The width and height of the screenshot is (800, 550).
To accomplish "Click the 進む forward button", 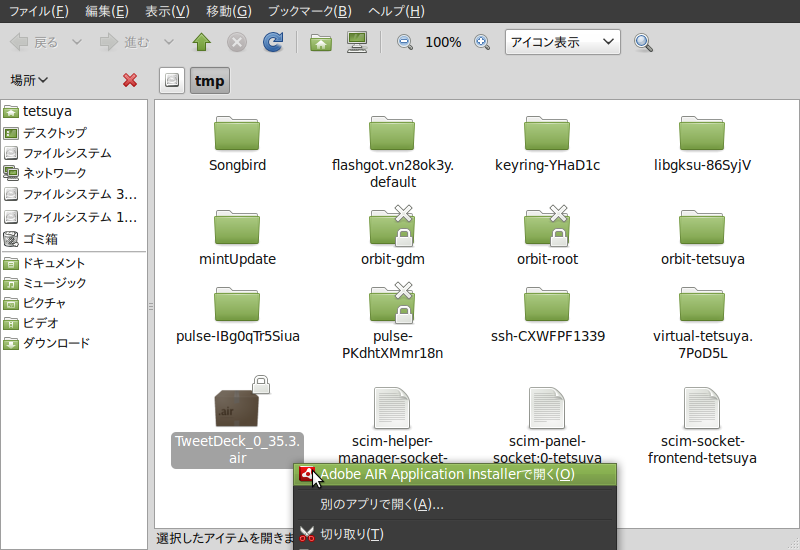I will click(x=125, y=42).
